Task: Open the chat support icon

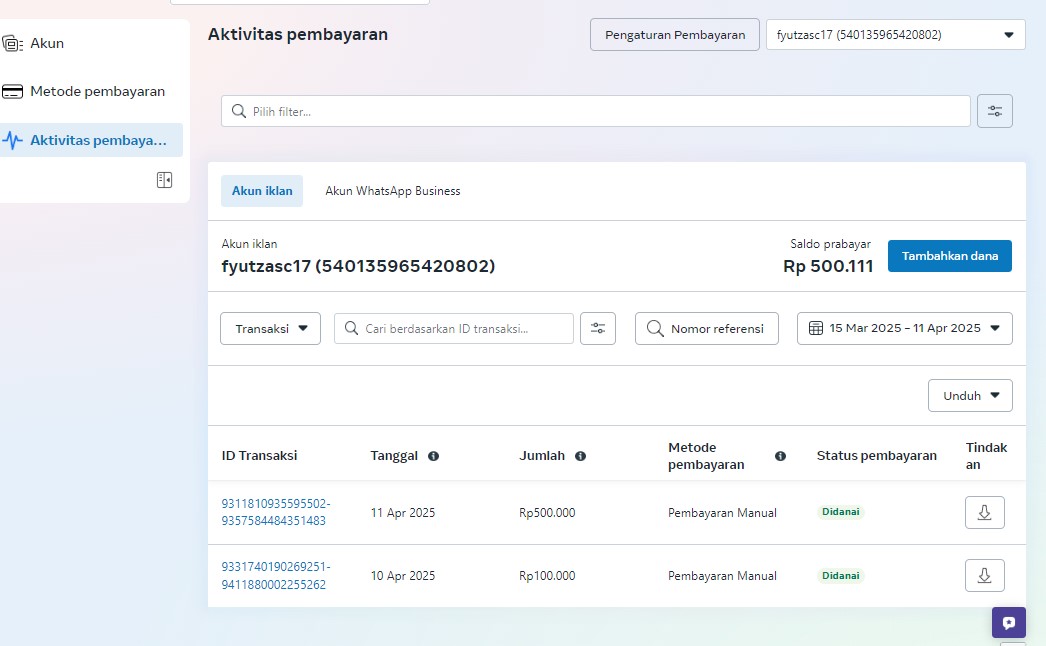Action: 1008,622
